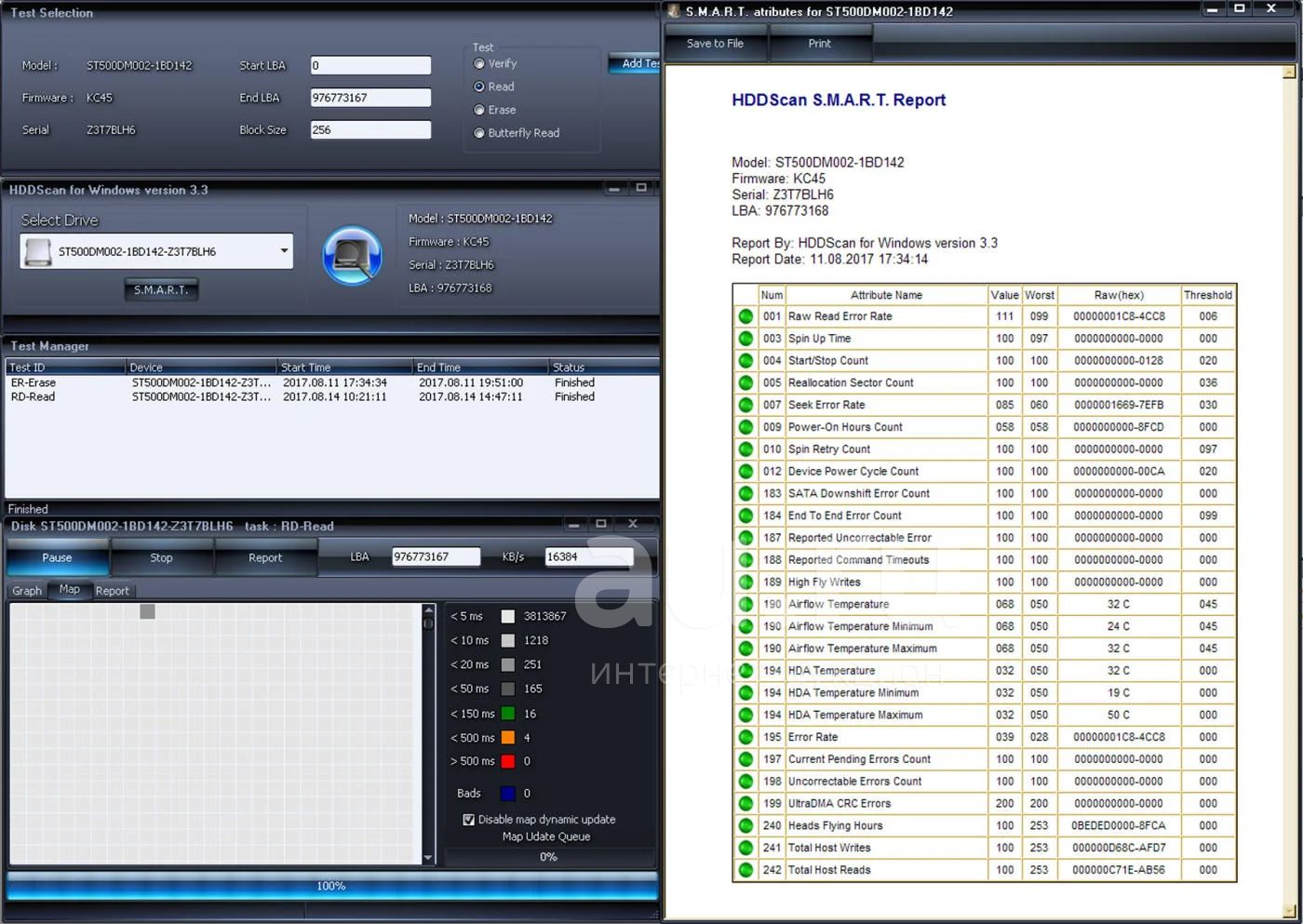Click the dark blue Bads color swatch
This screenshot has height=924, width=1303.
click(x=508, y=794)
